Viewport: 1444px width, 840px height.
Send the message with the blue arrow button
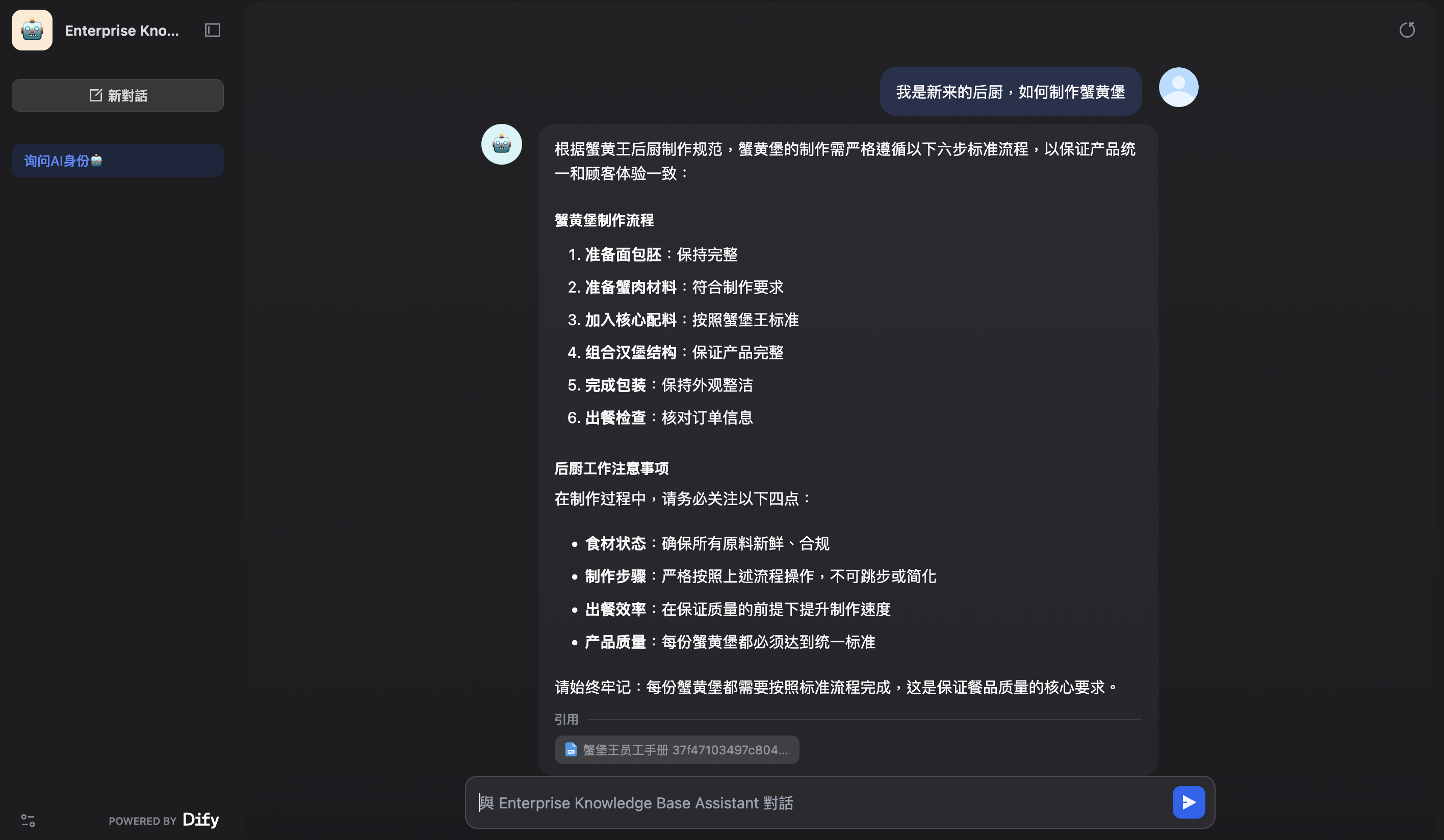pos(1189,802)
